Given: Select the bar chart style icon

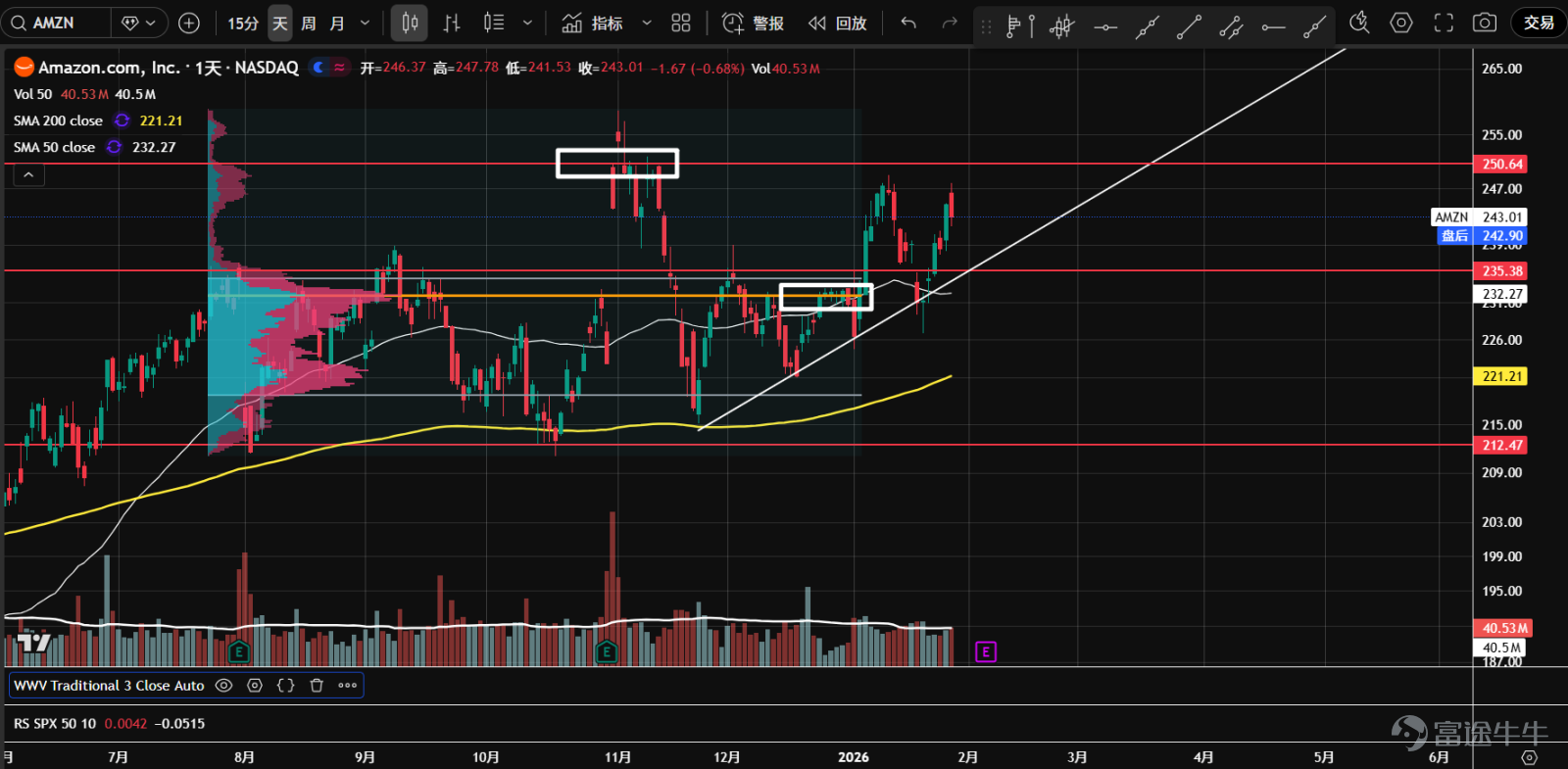Looking at the screenshot, I should tap(452, 23).
